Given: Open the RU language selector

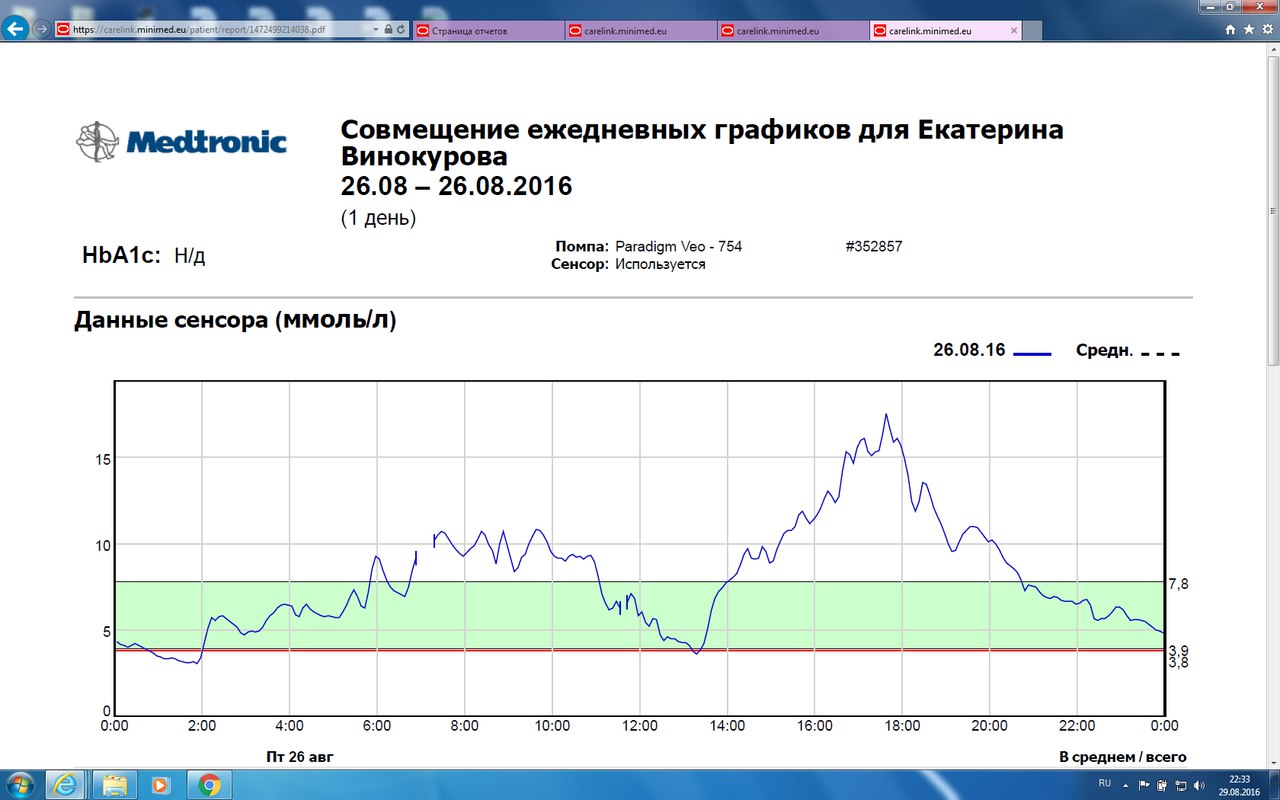Looking at the screenshot, I should [1105, 785].
